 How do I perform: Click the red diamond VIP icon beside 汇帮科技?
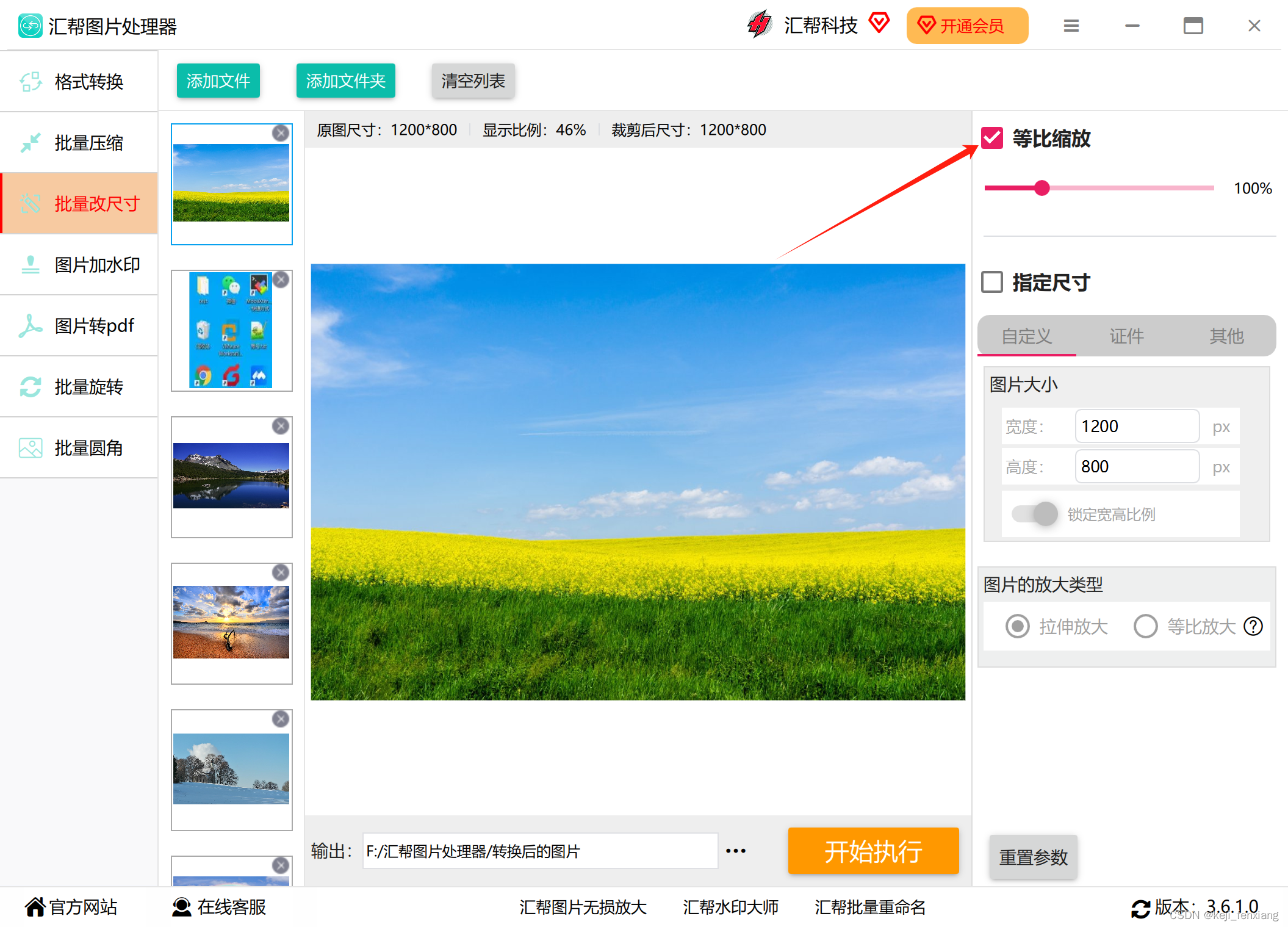point(879,24)
